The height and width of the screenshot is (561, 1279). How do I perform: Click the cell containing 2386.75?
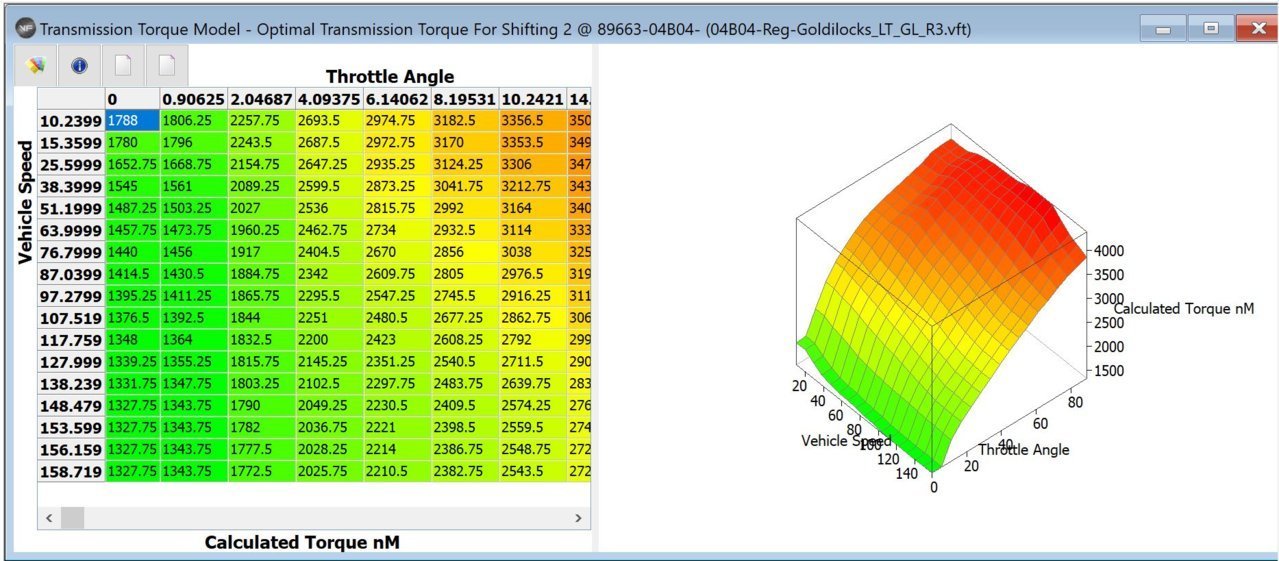point(465,449)
